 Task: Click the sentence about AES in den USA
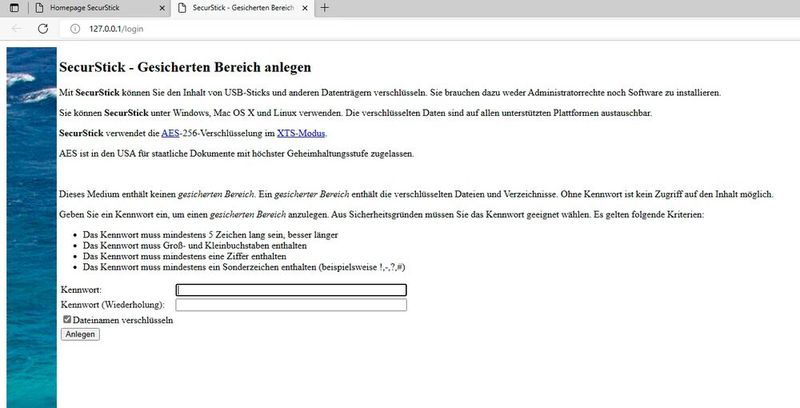(237, 154)
